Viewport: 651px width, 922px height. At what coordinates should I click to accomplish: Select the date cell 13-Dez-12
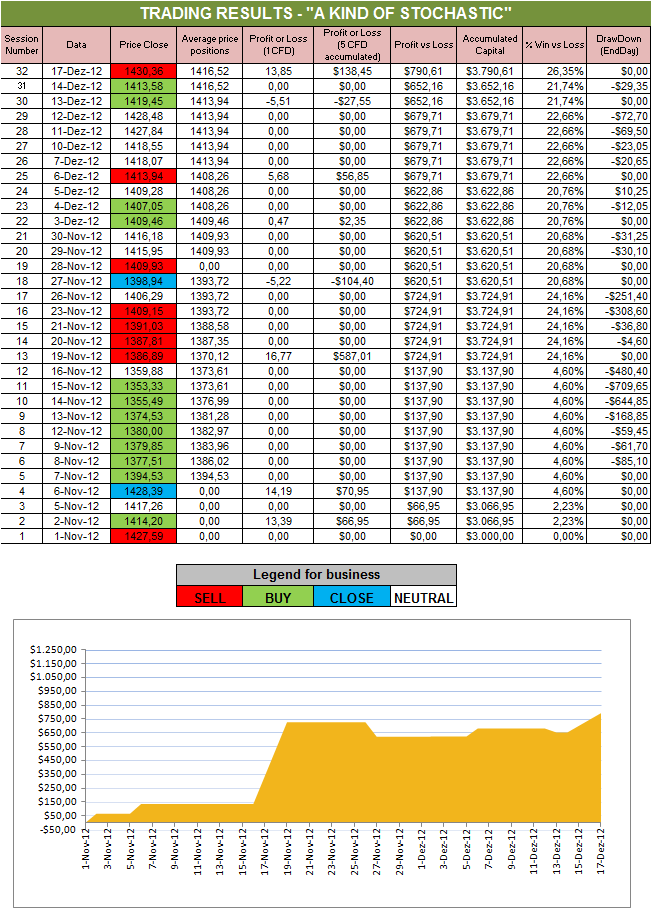point(76,101)
